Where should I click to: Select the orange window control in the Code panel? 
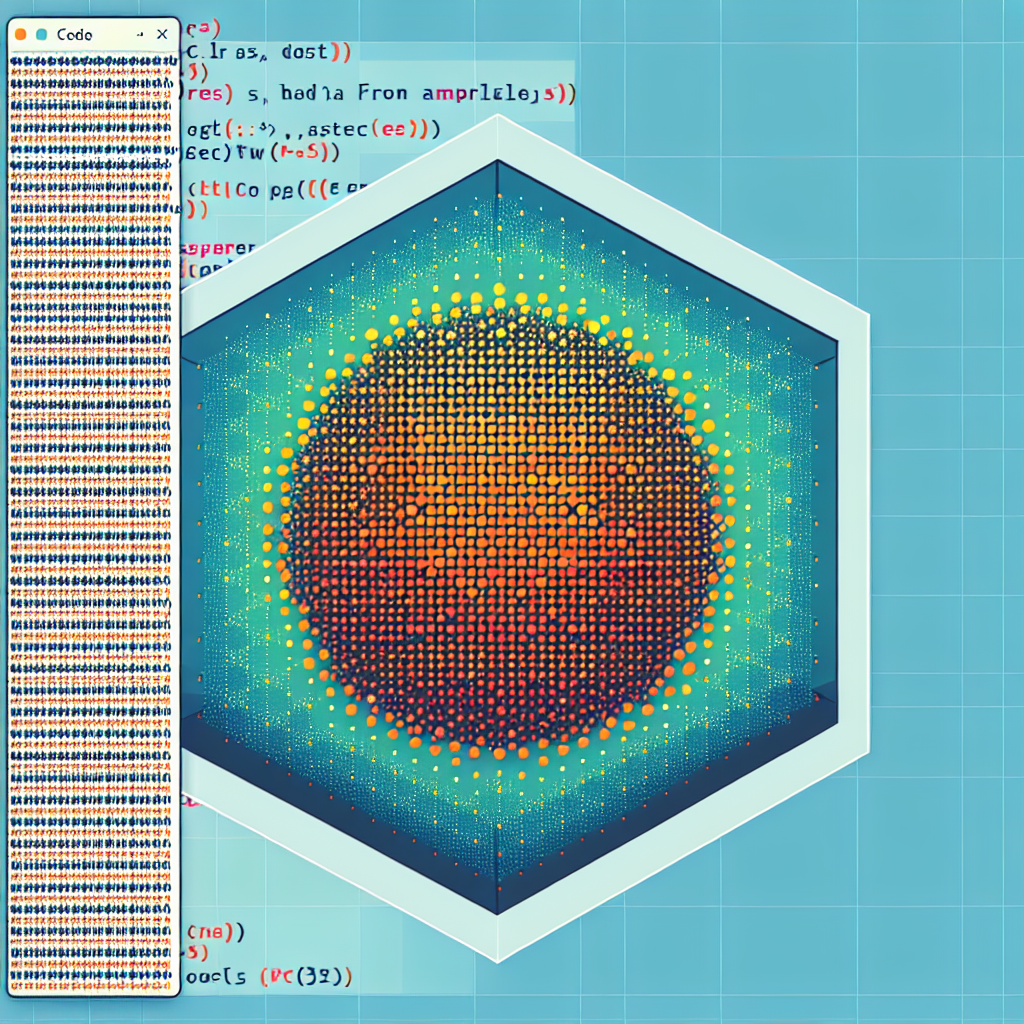pyautogui.click(x=23, y=33)
